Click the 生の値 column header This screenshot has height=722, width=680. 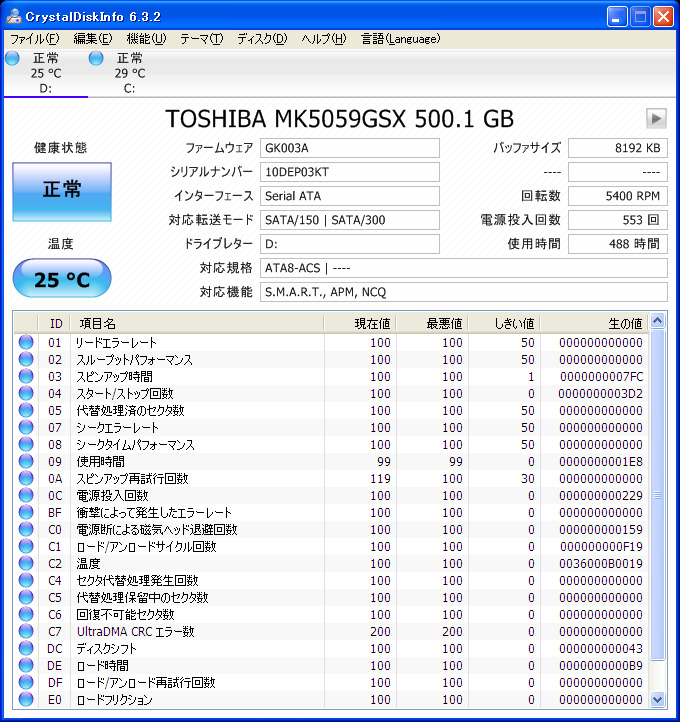point(594,324)
